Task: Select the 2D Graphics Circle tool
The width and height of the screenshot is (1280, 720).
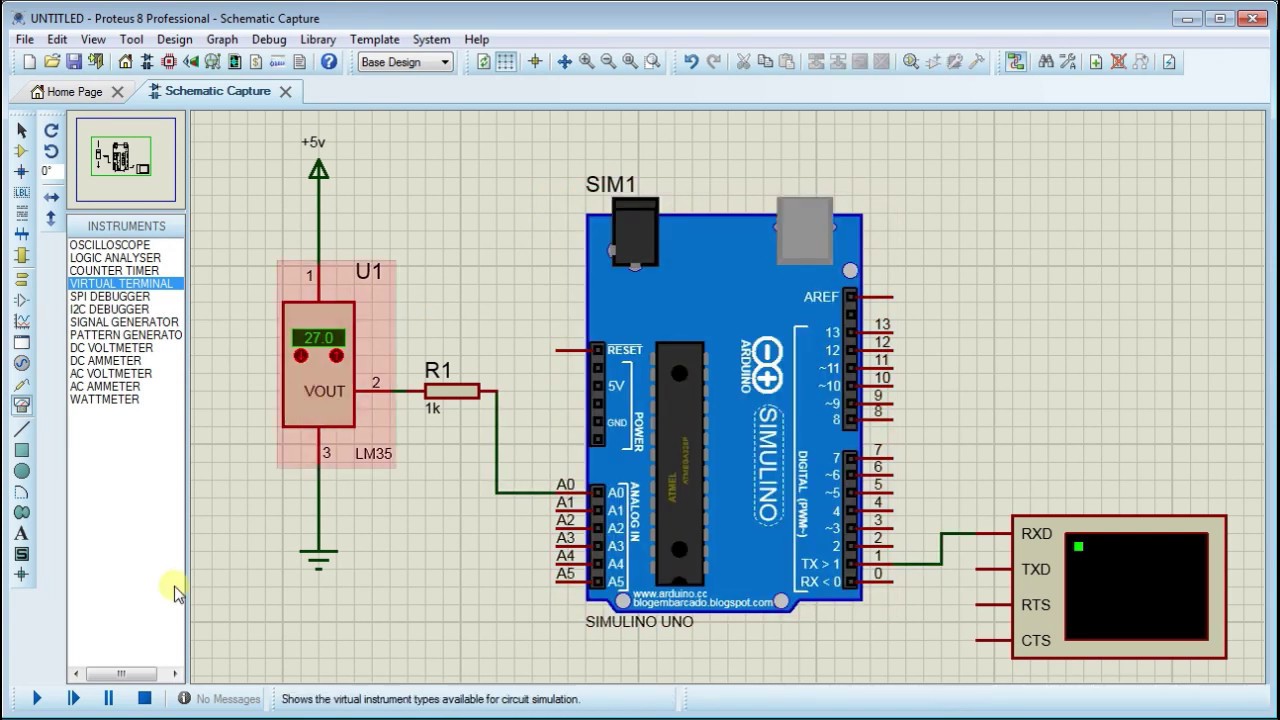Action: 22,471
